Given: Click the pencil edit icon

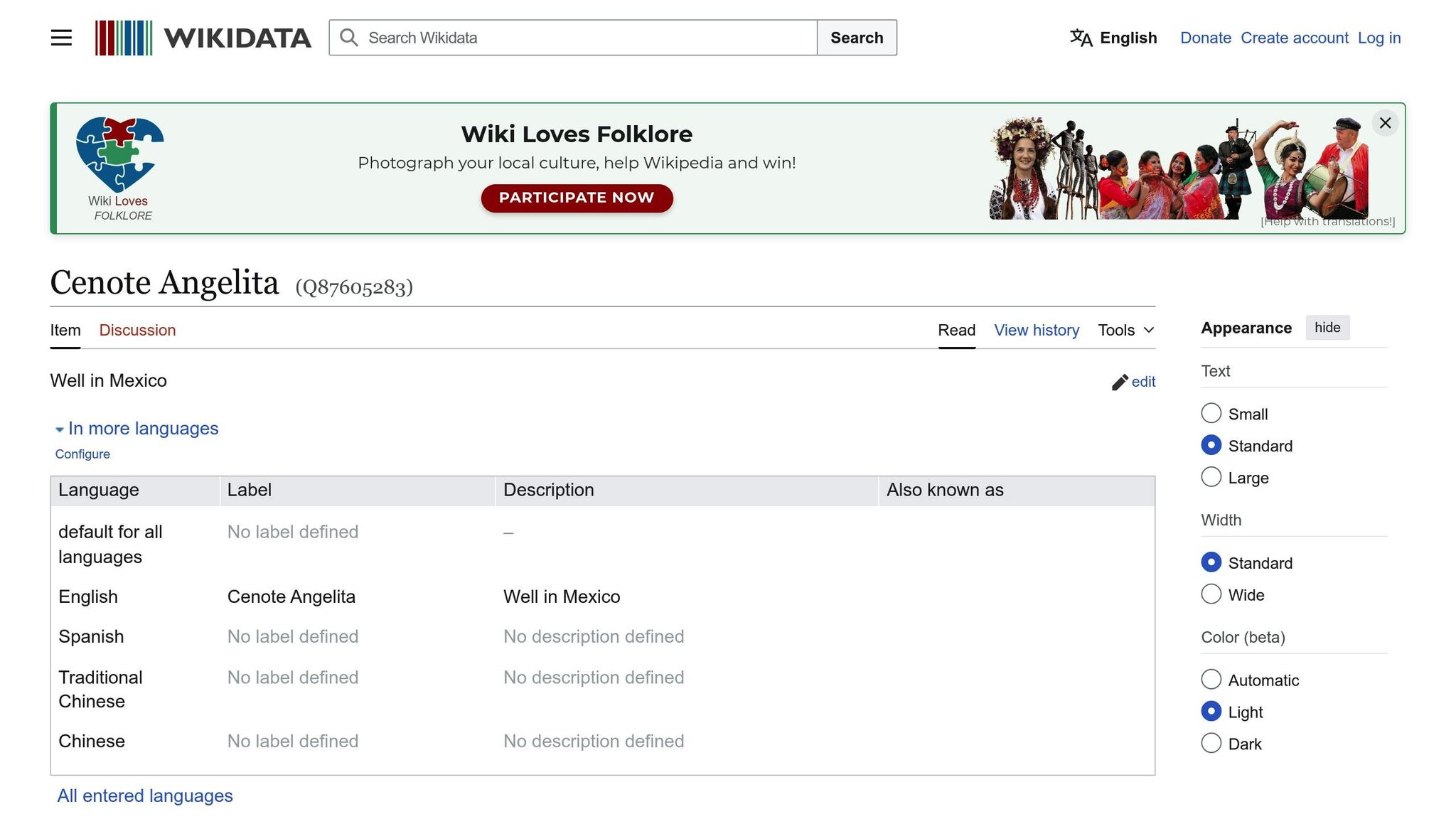Looking at the screenshot, I should point(1120,382).
